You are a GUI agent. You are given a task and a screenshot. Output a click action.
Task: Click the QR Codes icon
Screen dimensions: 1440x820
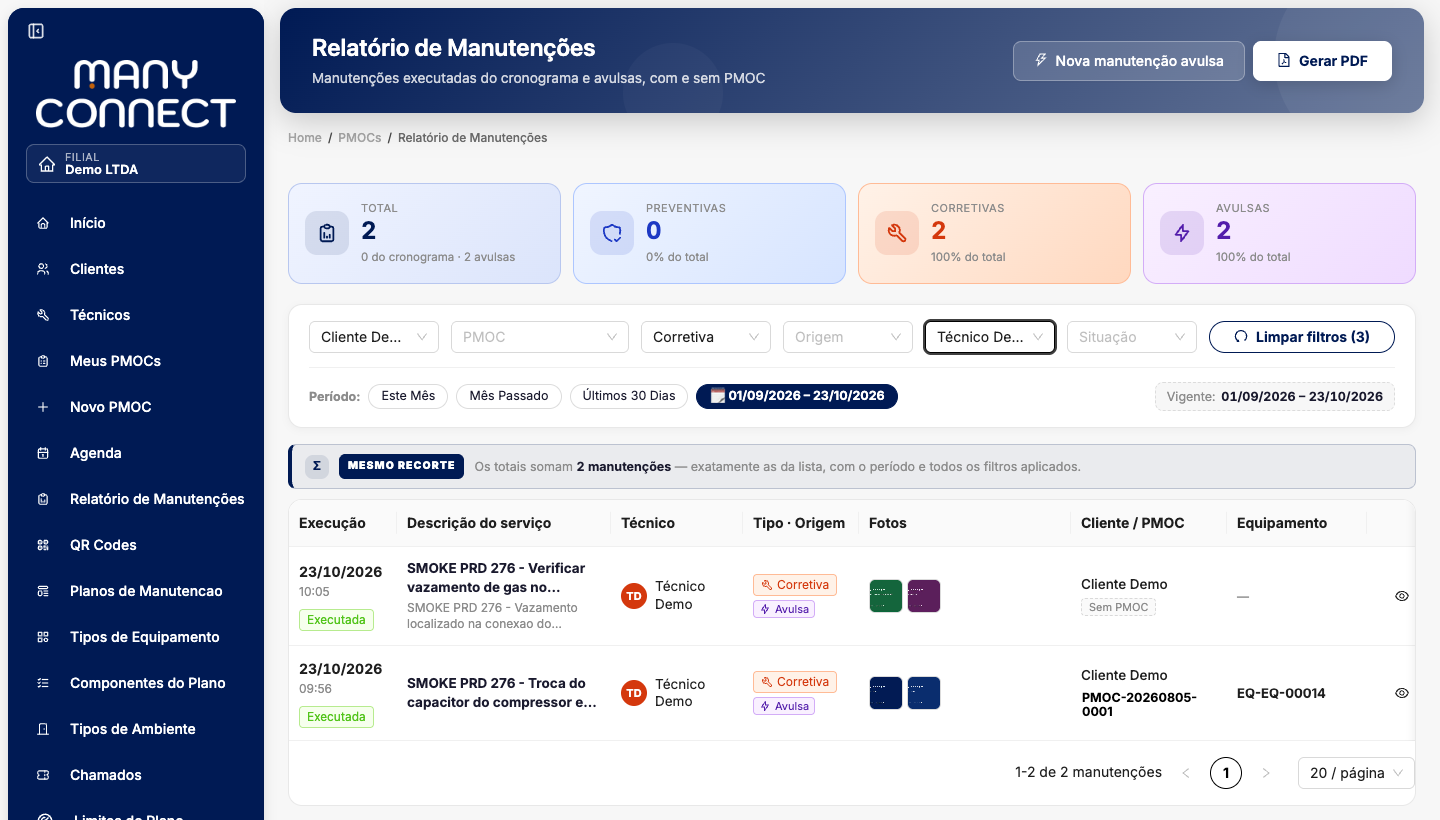pos(43,545)
